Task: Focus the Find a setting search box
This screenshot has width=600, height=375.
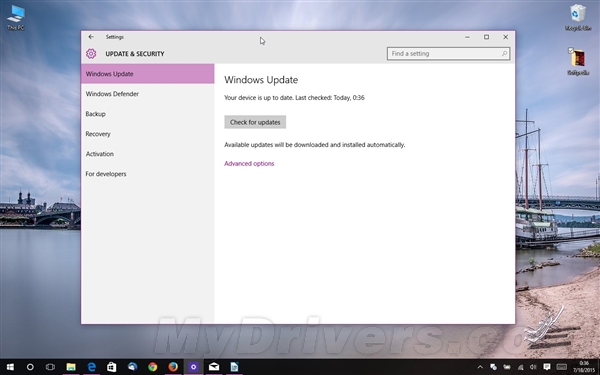Action: click(x=448, y=54)
